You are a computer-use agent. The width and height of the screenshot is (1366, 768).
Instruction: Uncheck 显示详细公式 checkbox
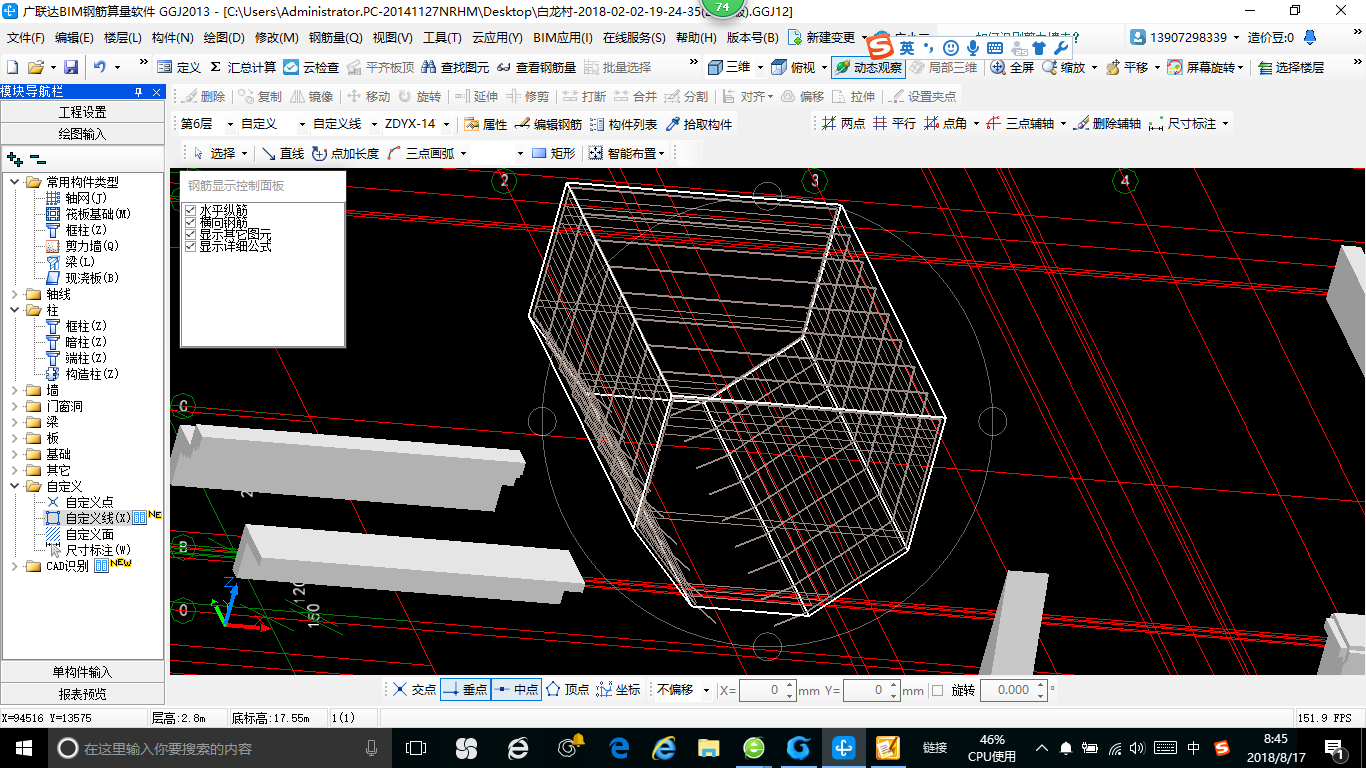191,246
